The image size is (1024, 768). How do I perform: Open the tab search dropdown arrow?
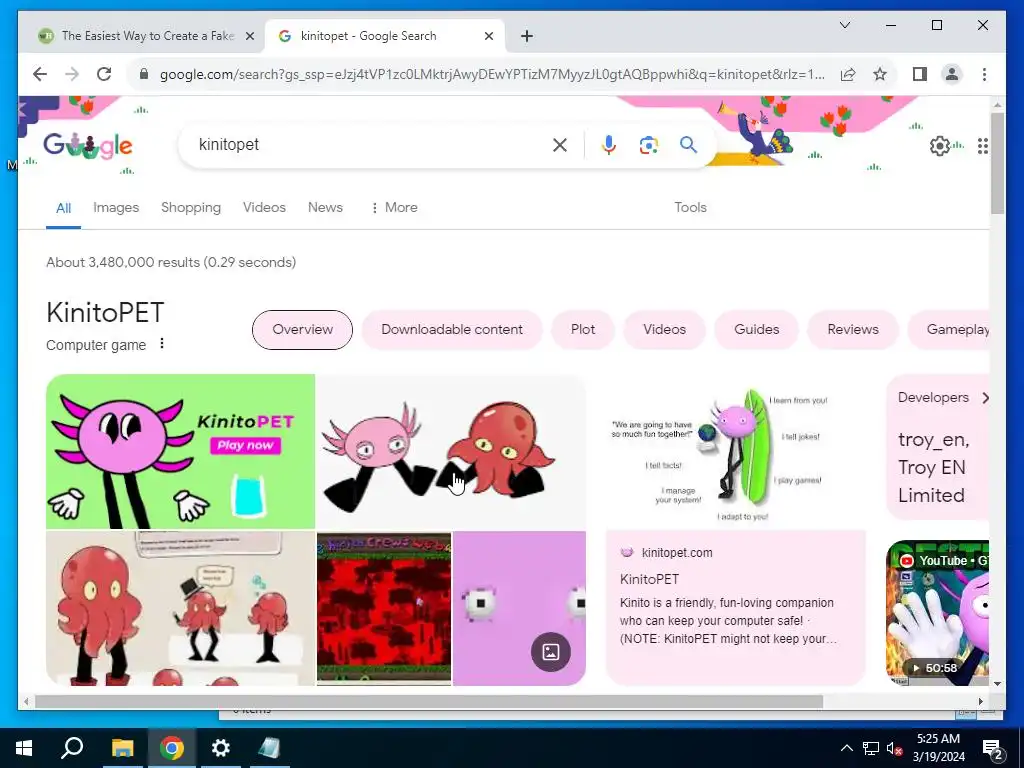tap(844, 25)
